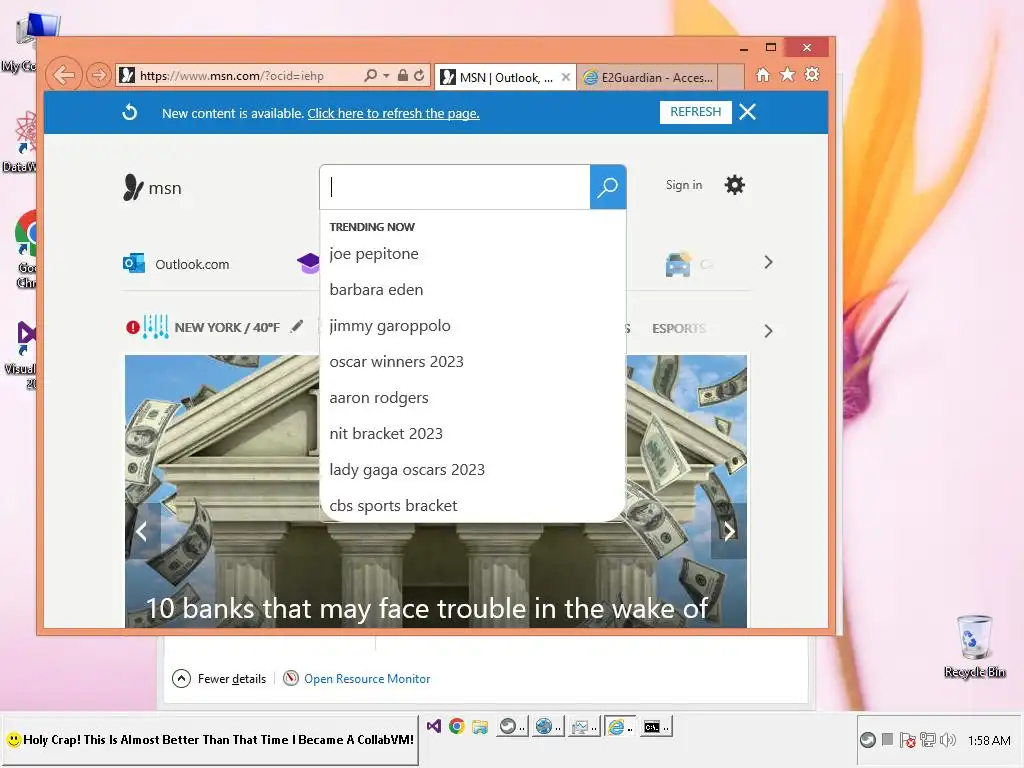
Task: Open Internet Explorer Tools gear
Action: 812,75
